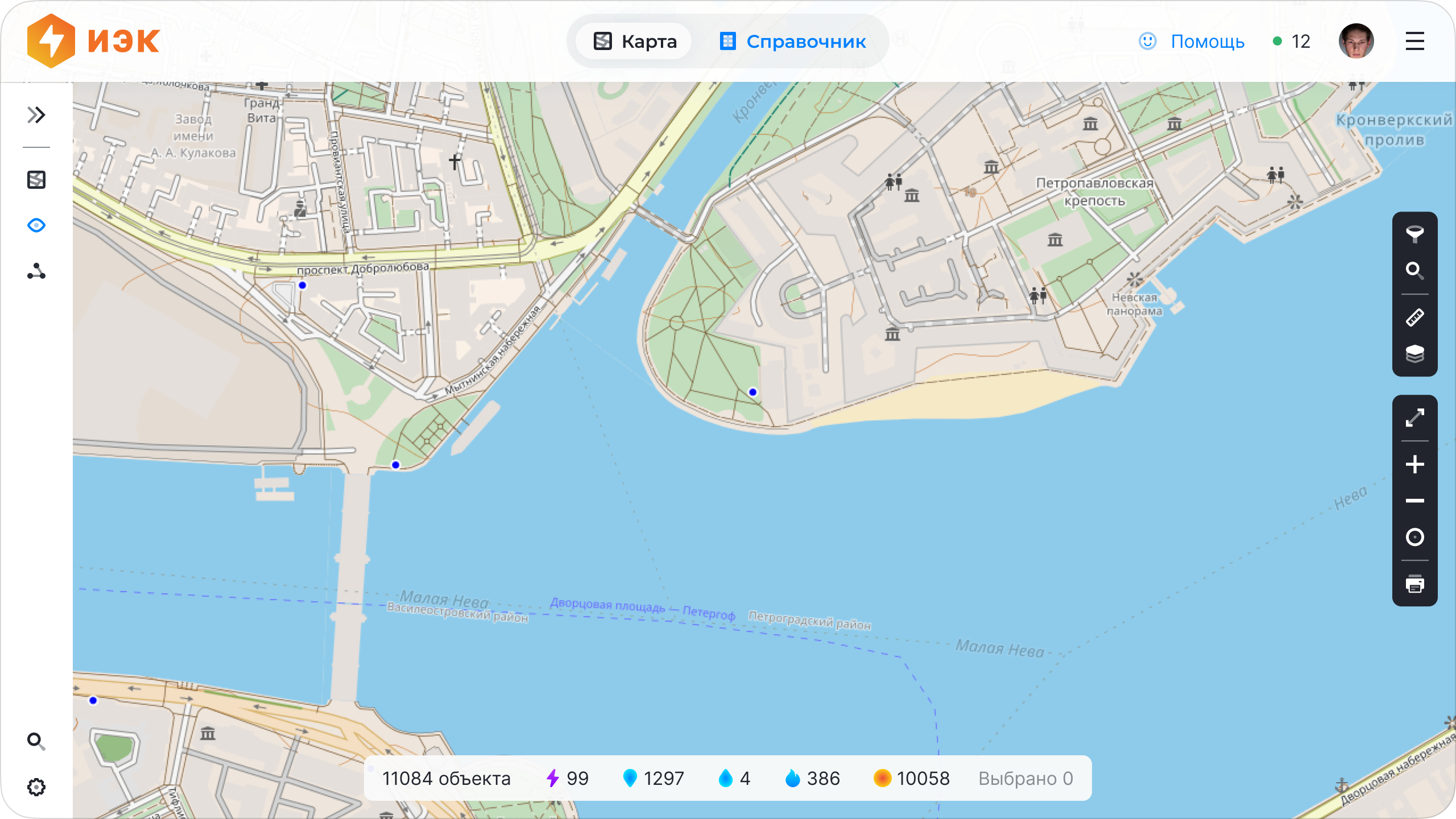This screenshot has width=1456, height=819.
Task: Toggle fullscreen map with expand arrows
Action: pyautogui.click(x=1414, y=417)
